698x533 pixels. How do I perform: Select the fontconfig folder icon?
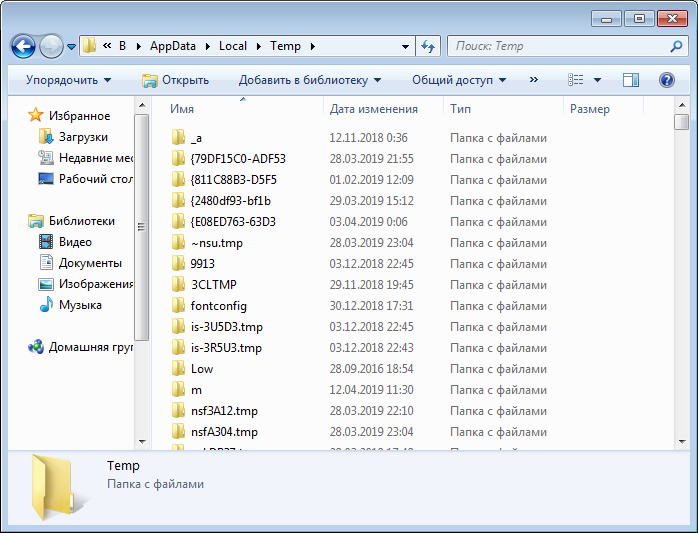pos(178,305)
